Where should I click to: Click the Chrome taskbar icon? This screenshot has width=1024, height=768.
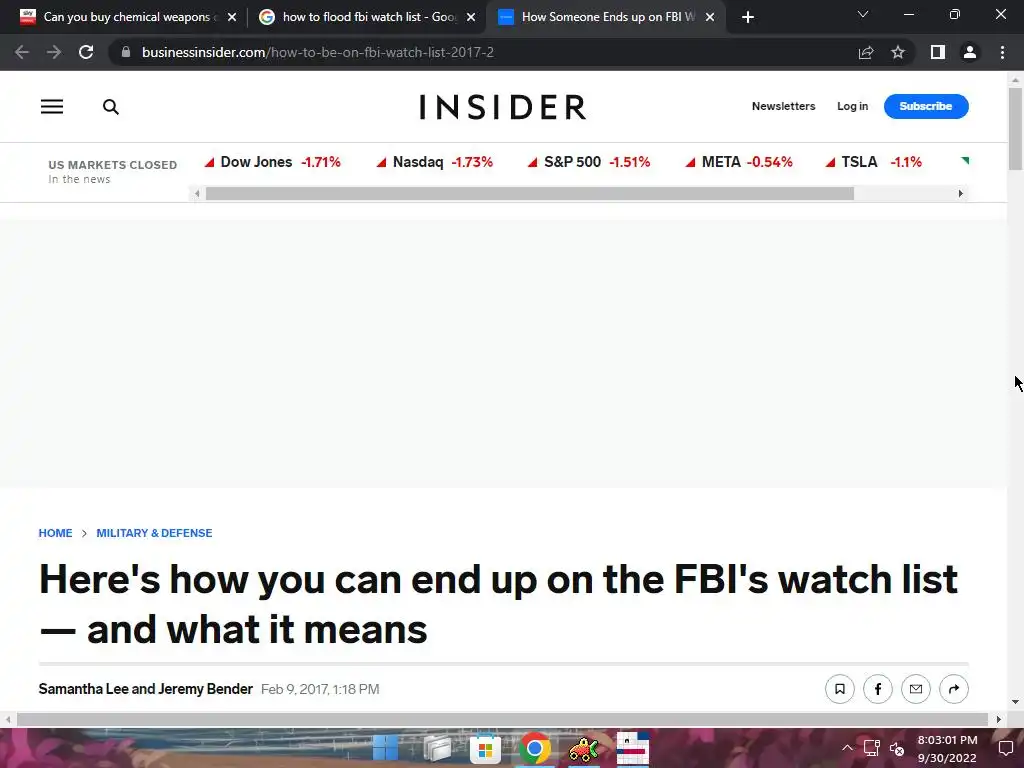click(535, 748)
